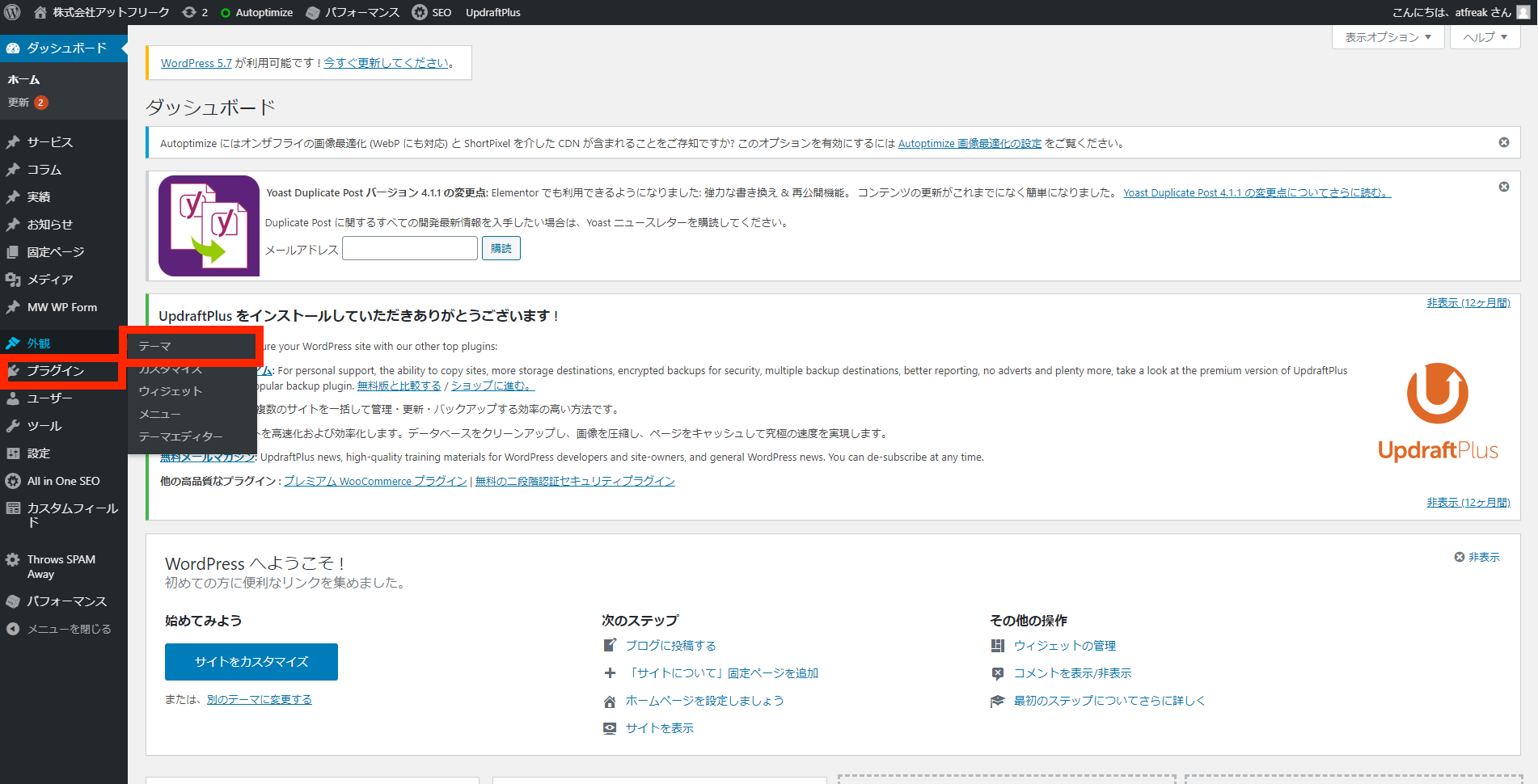Viewport: 1538px width, 784px height.
Task: Click ブログに投稿する link
Action: coord(670,646)
